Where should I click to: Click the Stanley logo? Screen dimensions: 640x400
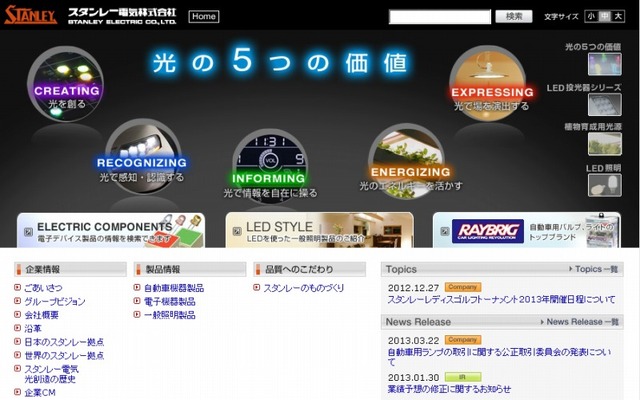(31, 15)
